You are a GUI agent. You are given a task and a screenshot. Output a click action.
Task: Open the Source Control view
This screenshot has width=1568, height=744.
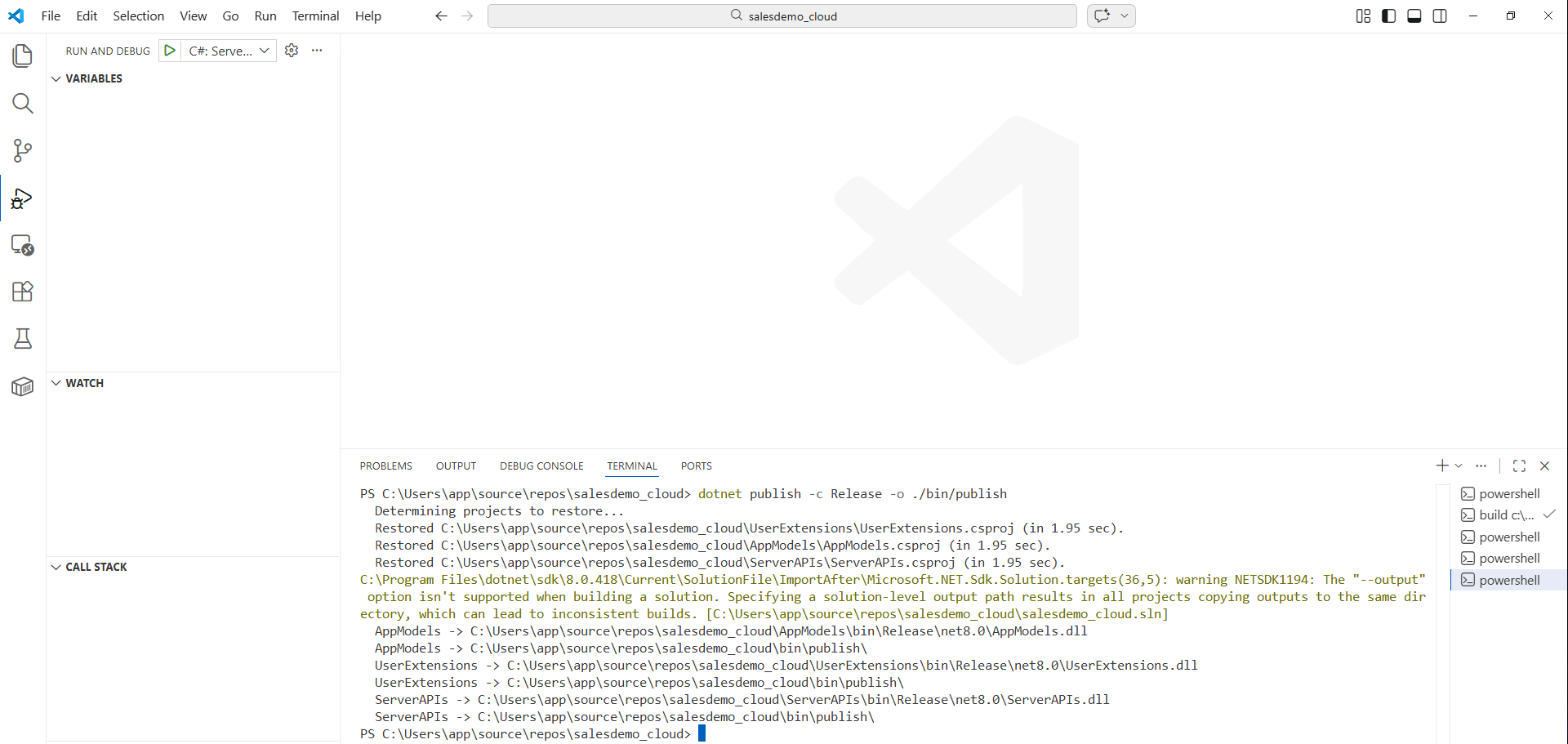[x=23, y=150]
